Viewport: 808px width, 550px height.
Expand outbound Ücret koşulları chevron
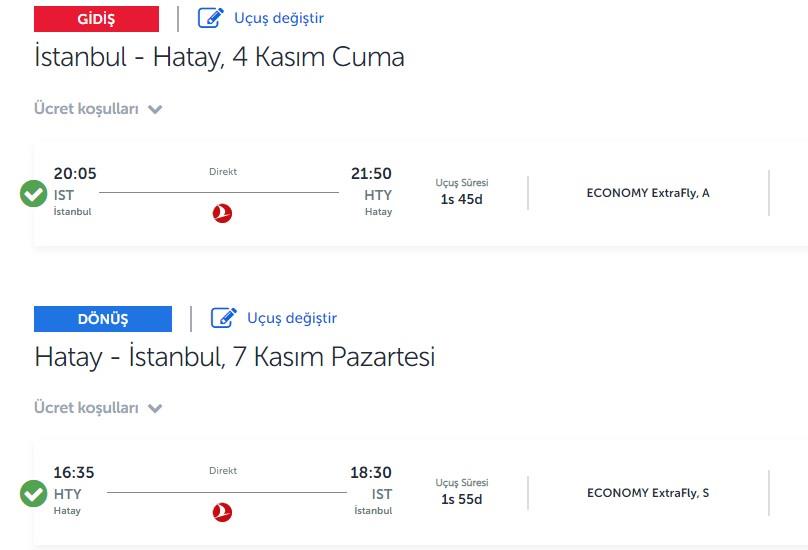[x=155, y=109]
